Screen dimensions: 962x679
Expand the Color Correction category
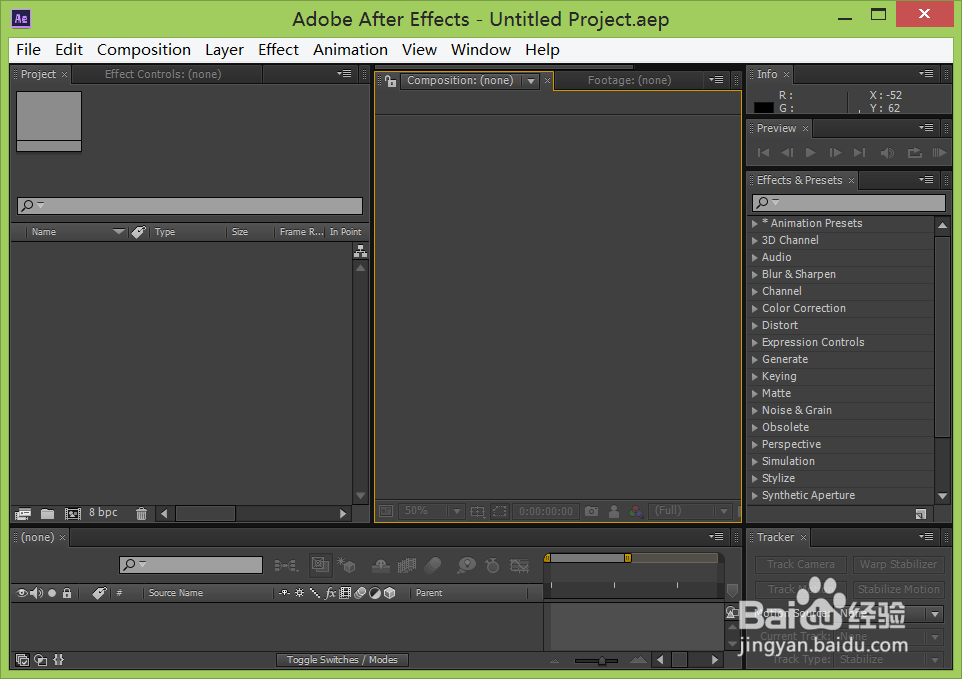(x=755, y=309)
